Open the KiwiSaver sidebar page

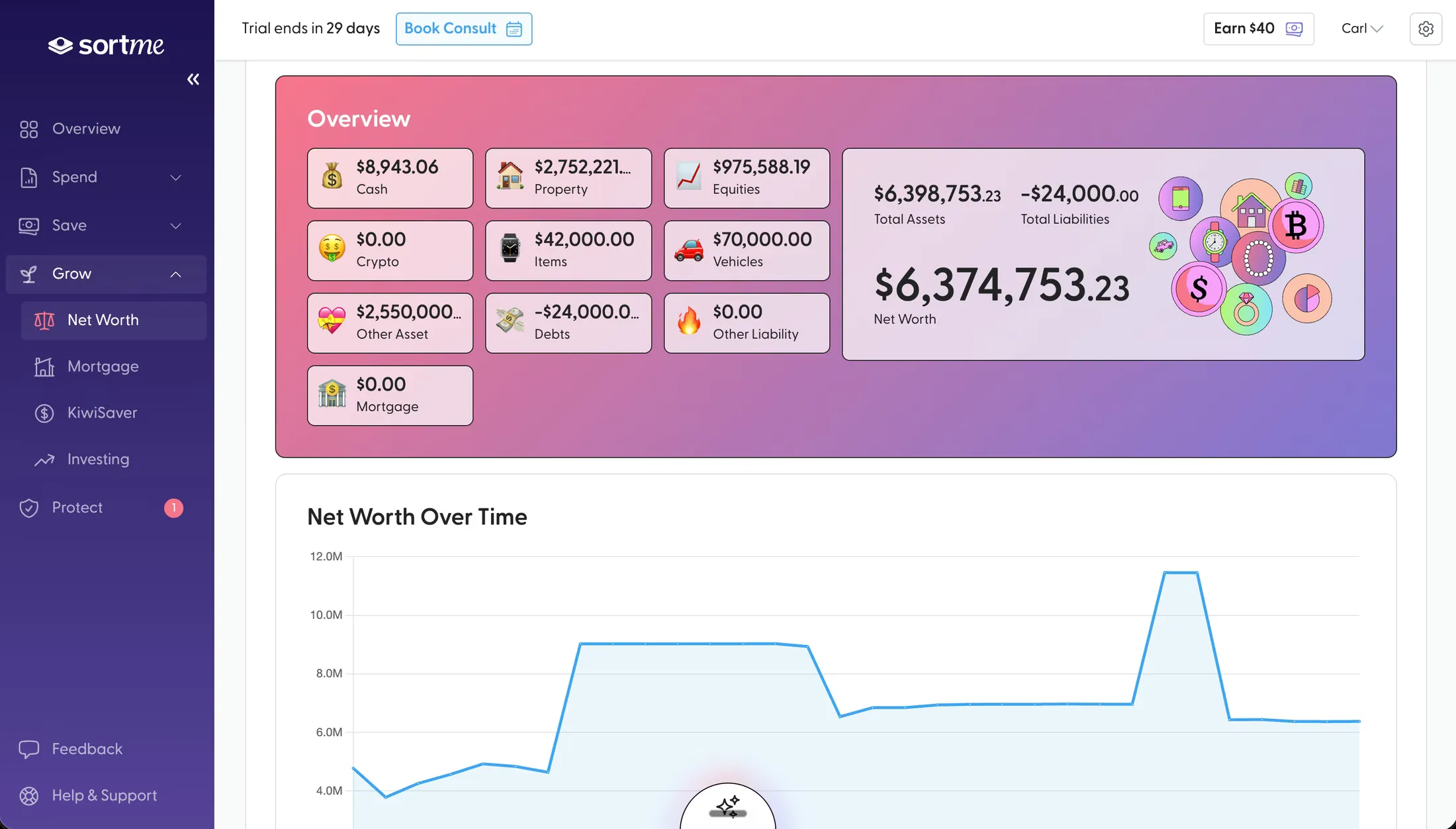tap(113, 413)
